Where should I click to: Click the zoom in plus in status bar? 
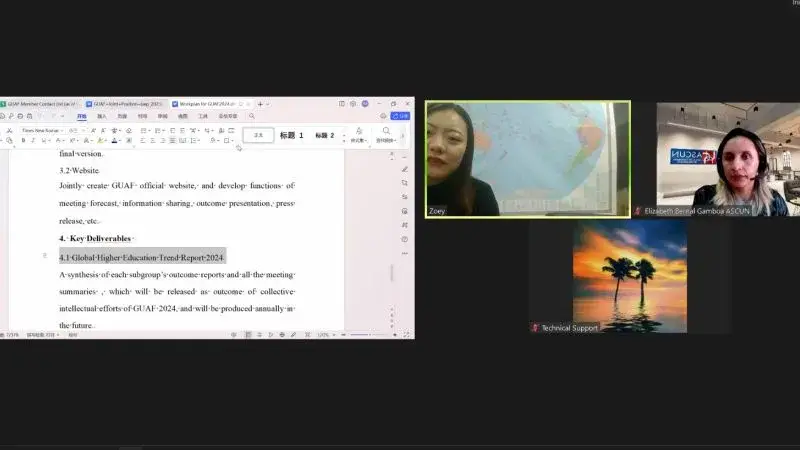click(x=395, y=335)
